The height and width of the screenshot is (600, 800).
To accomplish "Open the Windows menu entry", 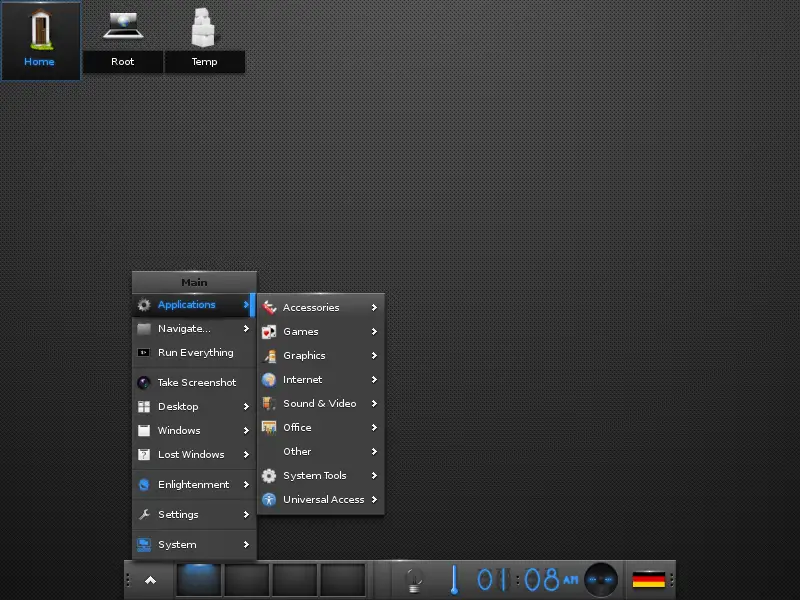I will [194, 431].
